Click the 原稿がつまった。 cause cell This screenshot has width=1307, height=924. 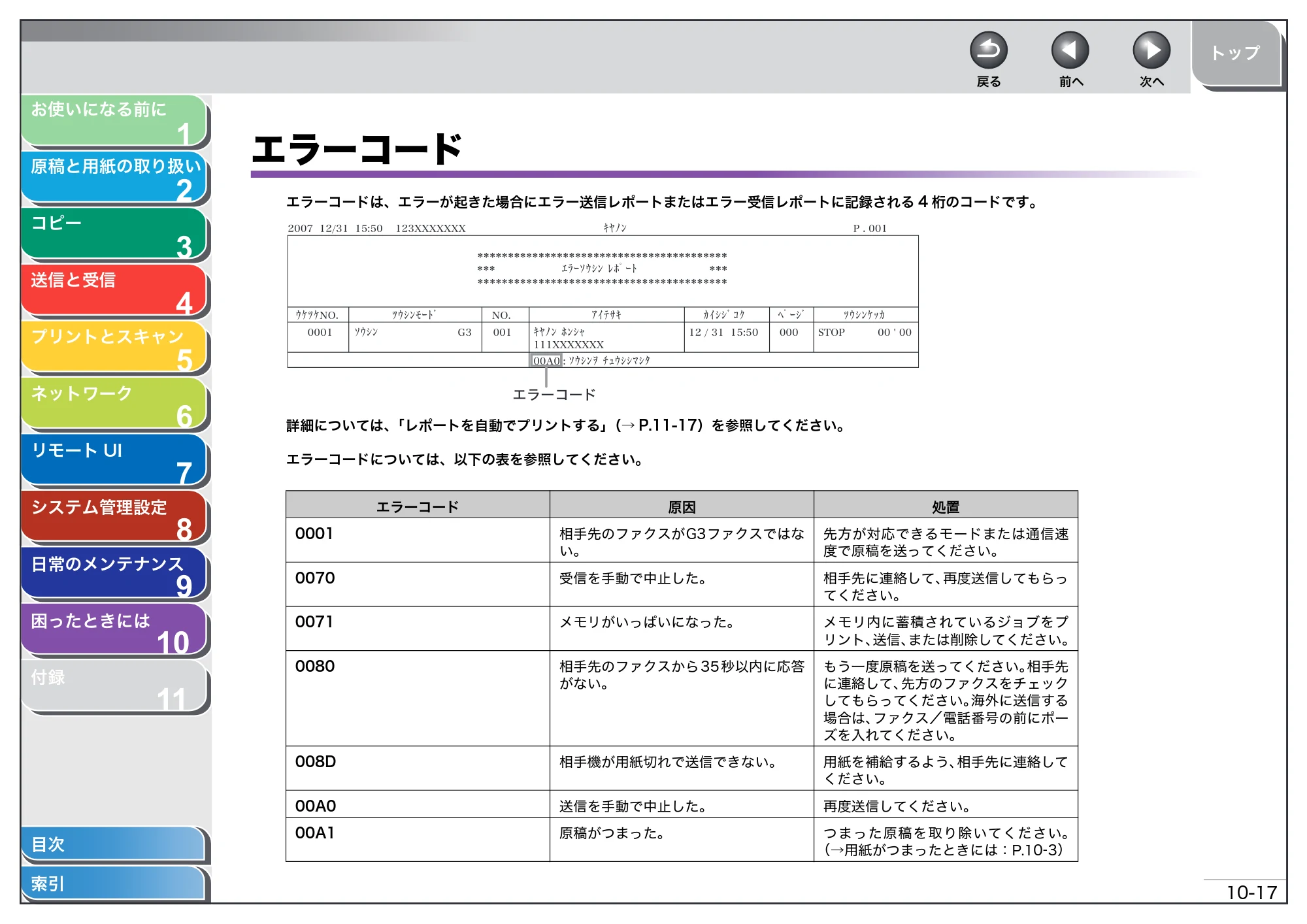click(x=682, y=839)
